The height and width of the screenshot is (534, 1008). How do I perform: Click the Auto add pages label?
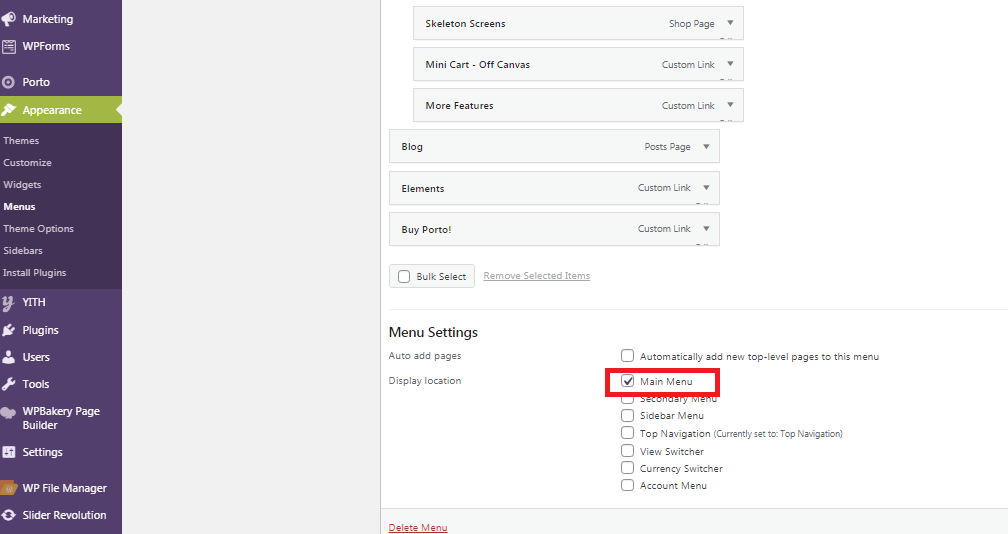[425, 355]
